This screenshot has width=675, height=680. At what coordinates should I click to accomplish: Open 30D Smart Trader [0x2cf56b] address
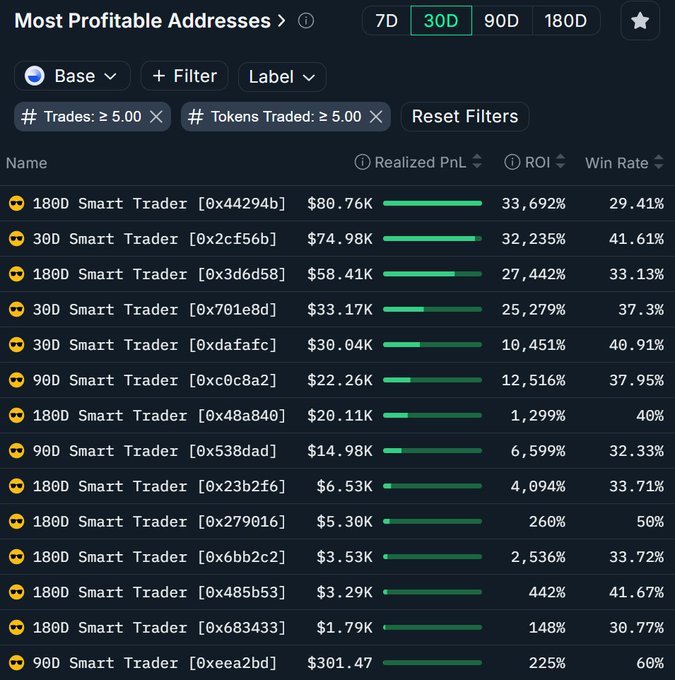[x=154, y=239]
